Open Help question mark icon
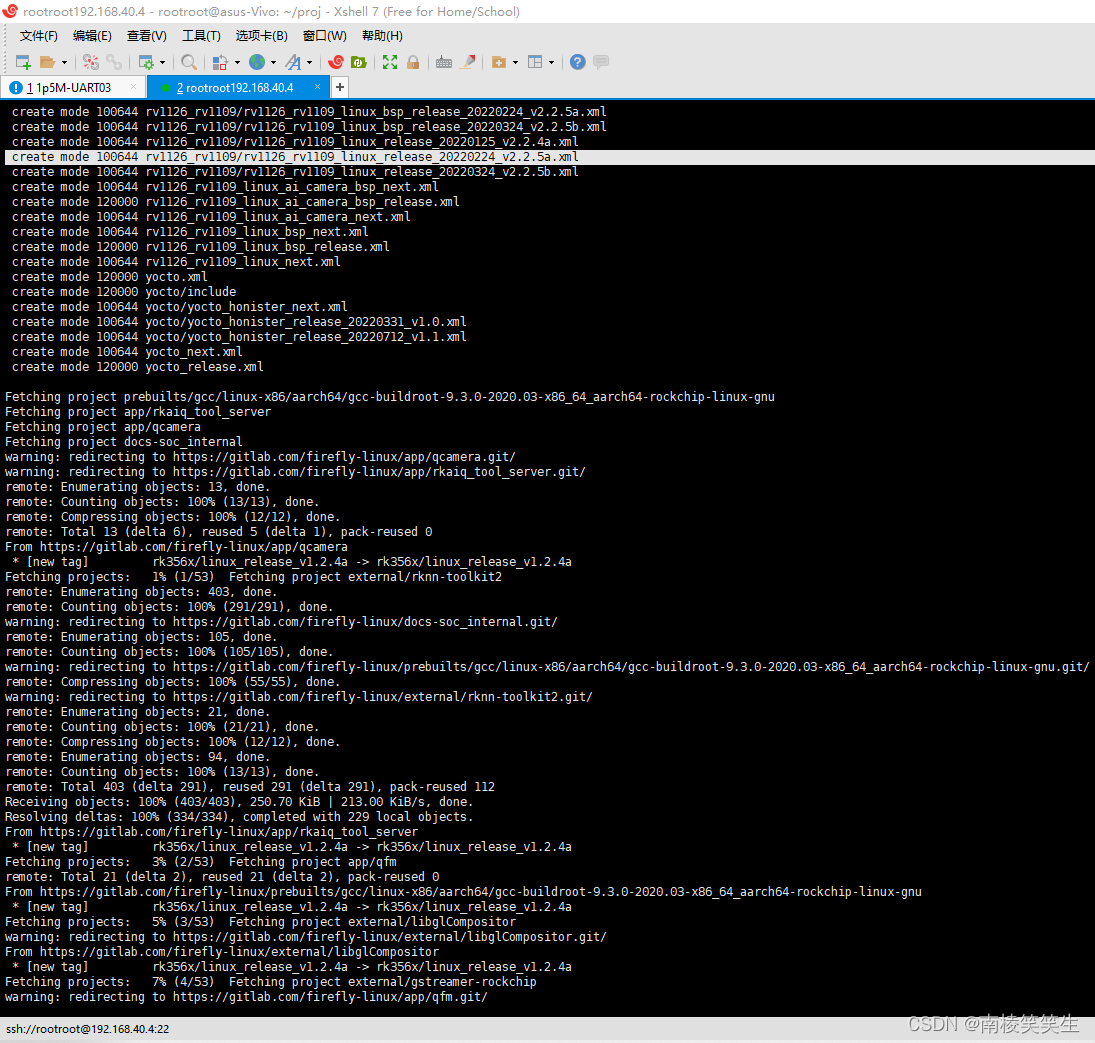Viewport: 1095px width, 1043px height. [578, 62]
